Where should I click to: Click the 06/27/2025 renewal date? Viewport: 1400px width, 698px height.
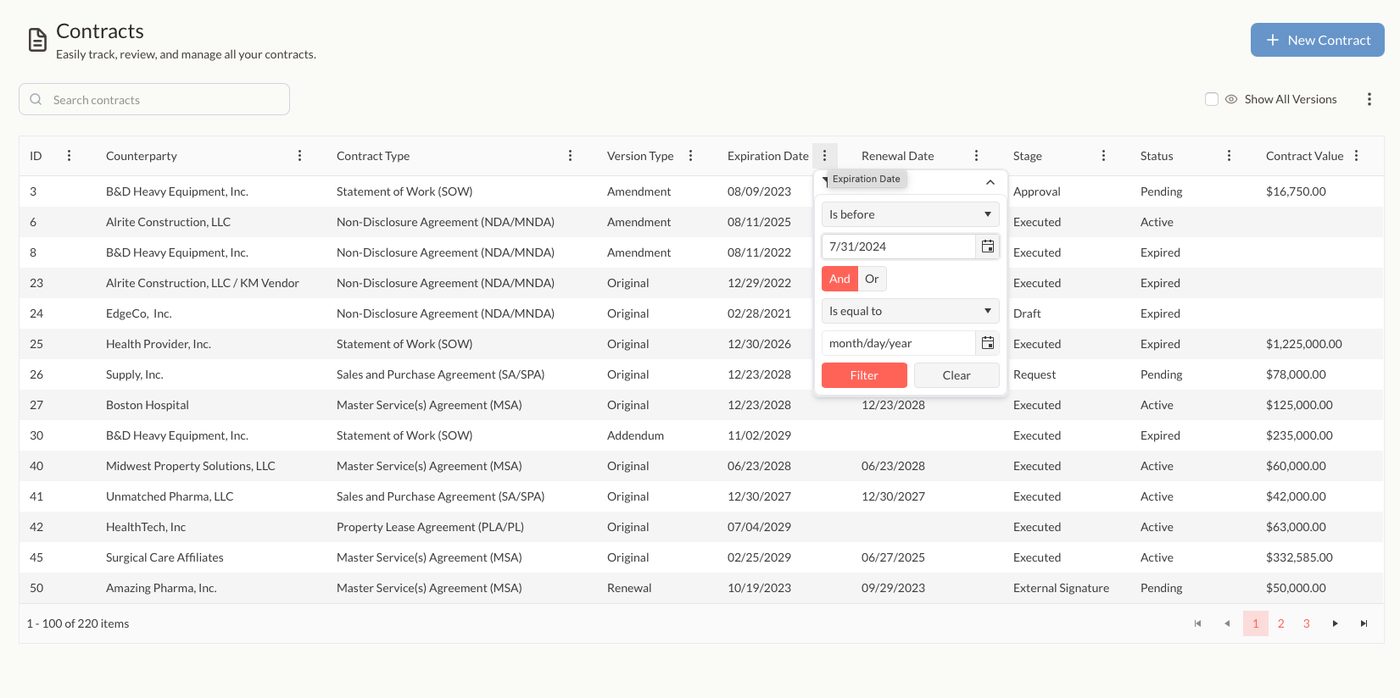[892, 557]
